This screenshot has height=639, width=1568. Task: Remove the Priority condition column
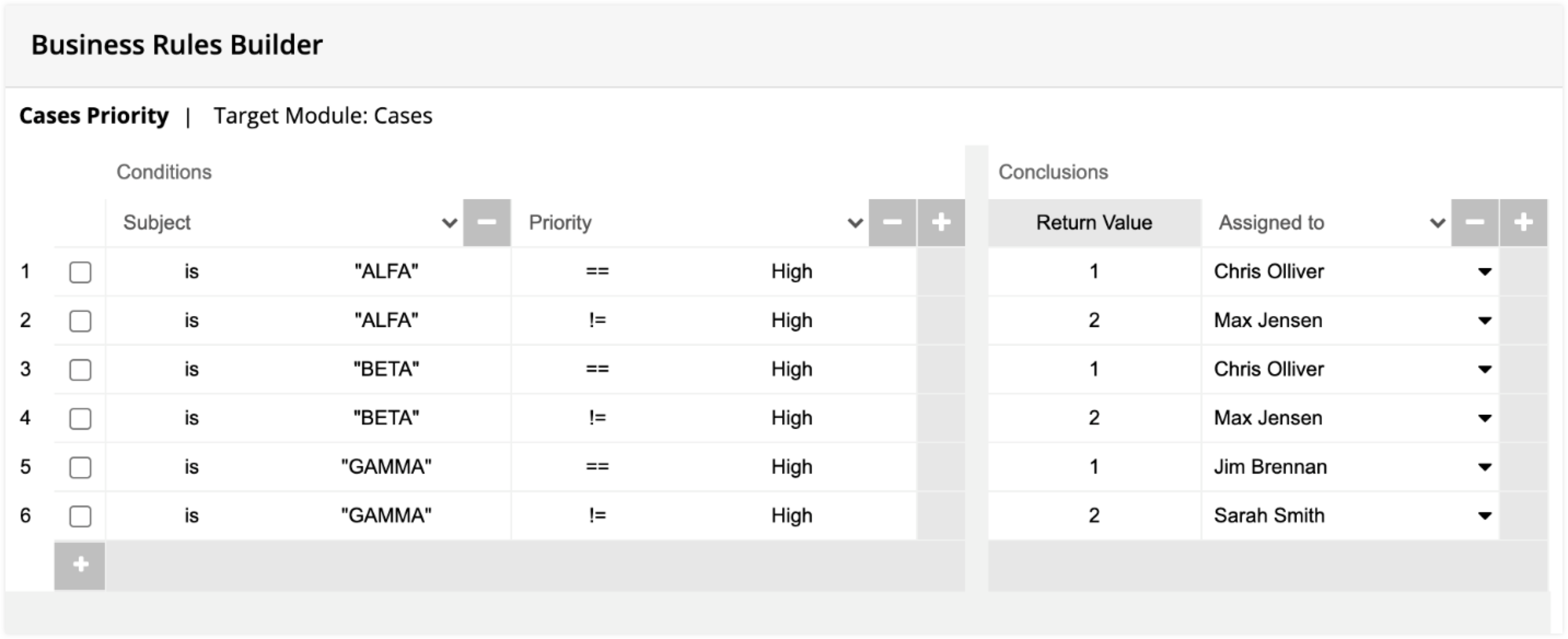click(x=892, y=223)
